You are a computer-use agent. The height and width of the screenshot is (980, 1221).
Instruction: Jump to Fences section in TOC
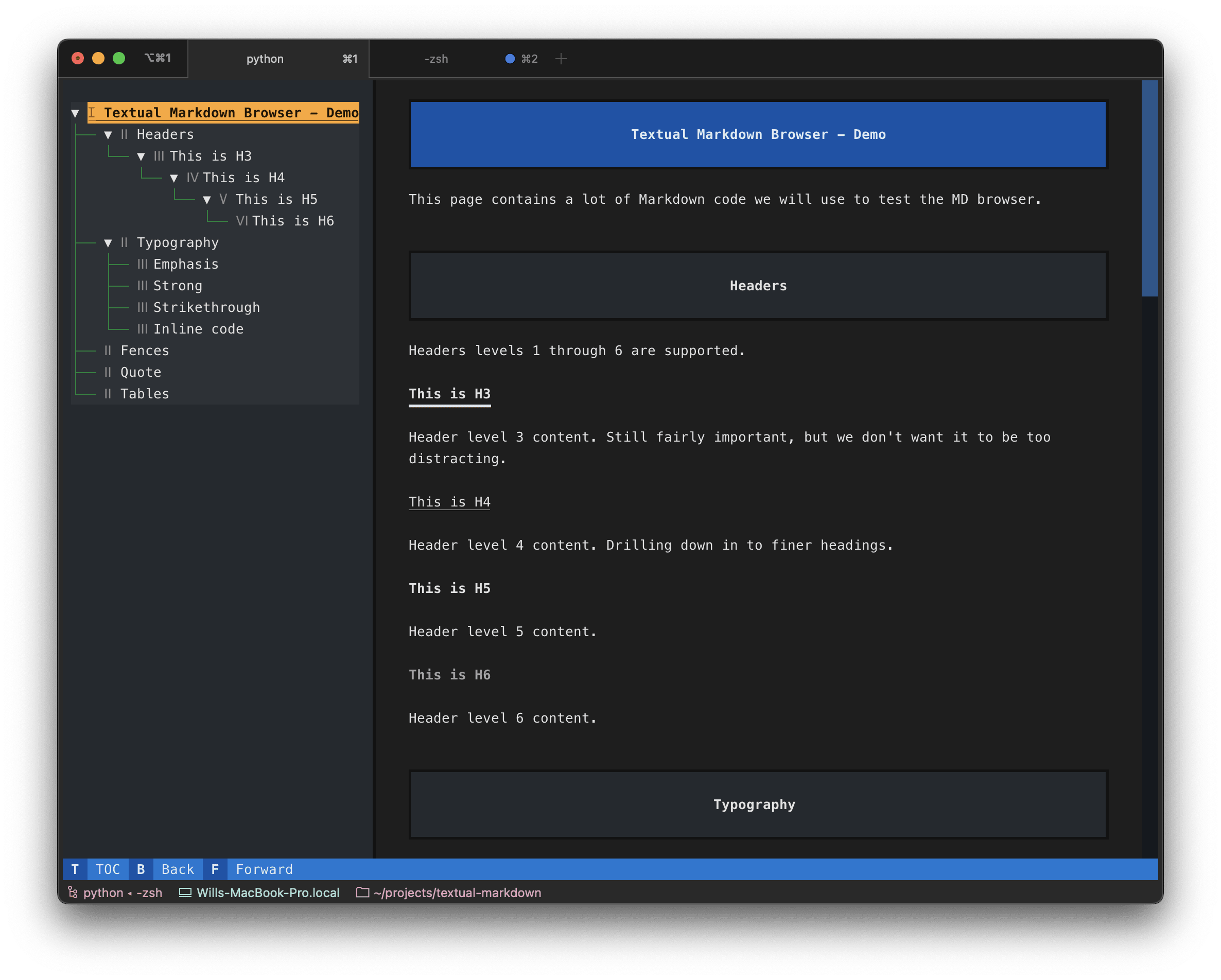click(145, 351)
